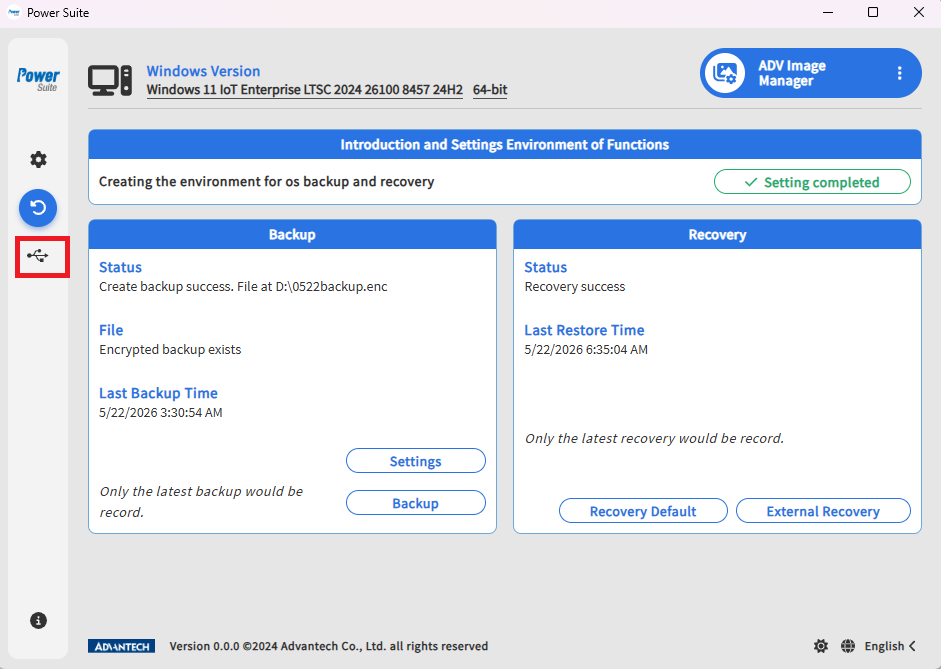Click the computer monitor icon
941x669 pixels.
[x=110, y=80]
